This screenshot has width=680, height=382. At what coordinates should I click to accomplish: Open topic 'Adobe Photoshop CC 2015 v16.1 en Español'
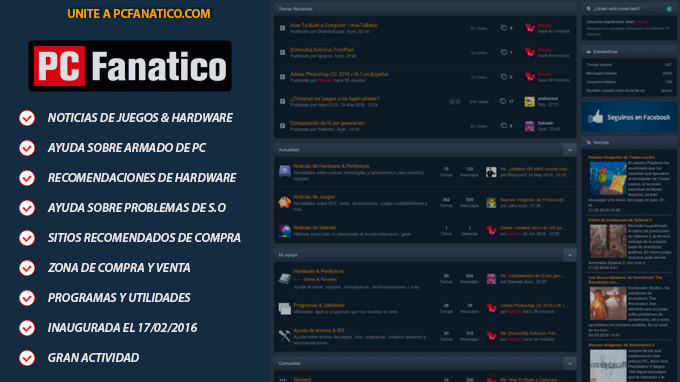[339, 74]
